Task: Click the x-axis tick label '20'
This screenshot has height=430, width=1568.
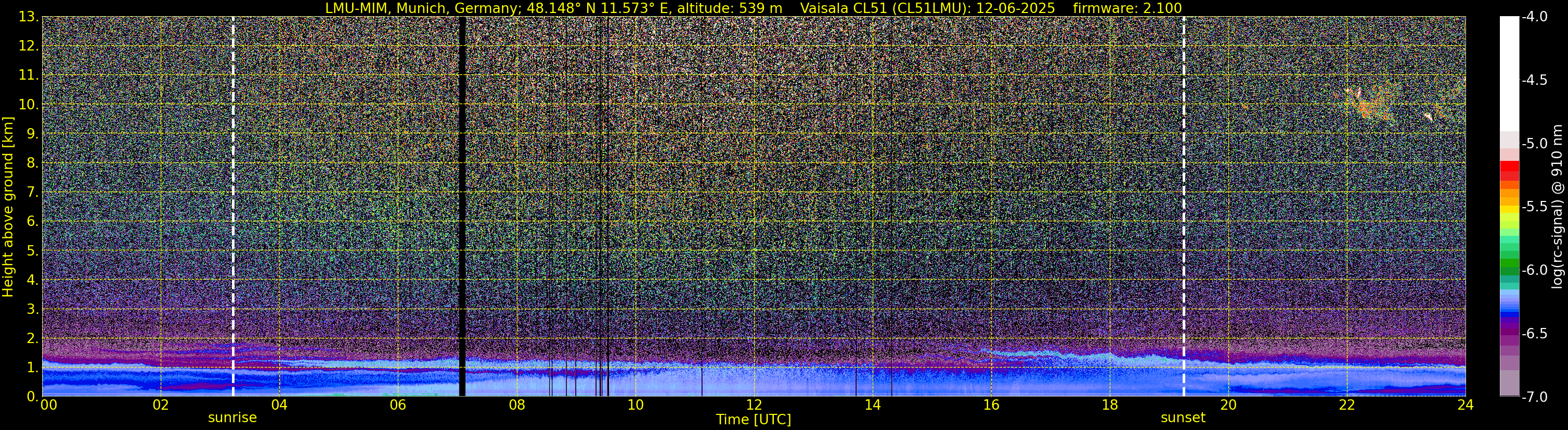Action: click(1228, 405)
